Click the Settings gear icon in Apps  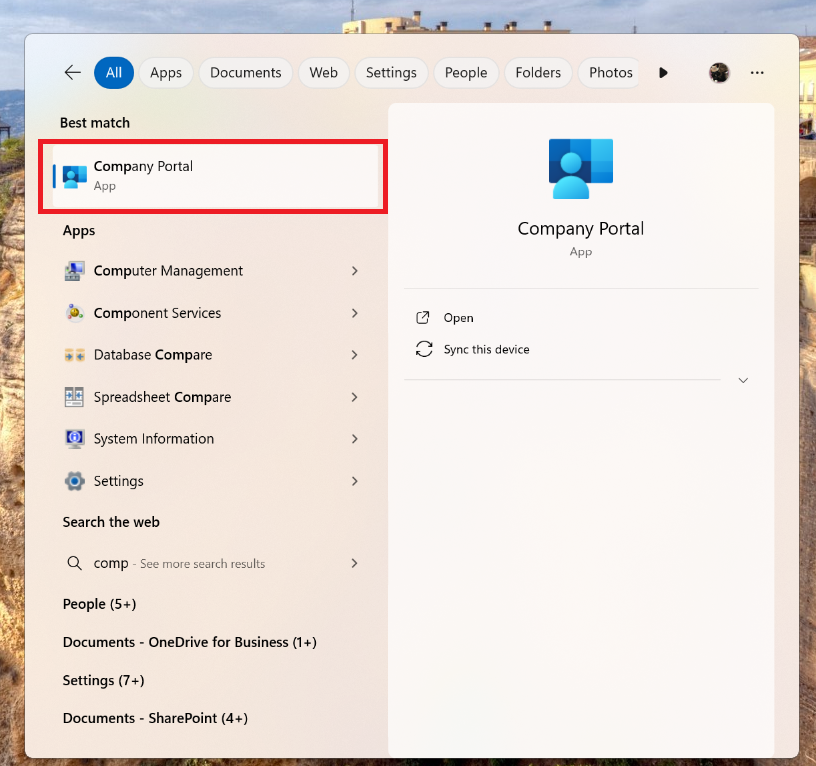[x=74, y=481]
